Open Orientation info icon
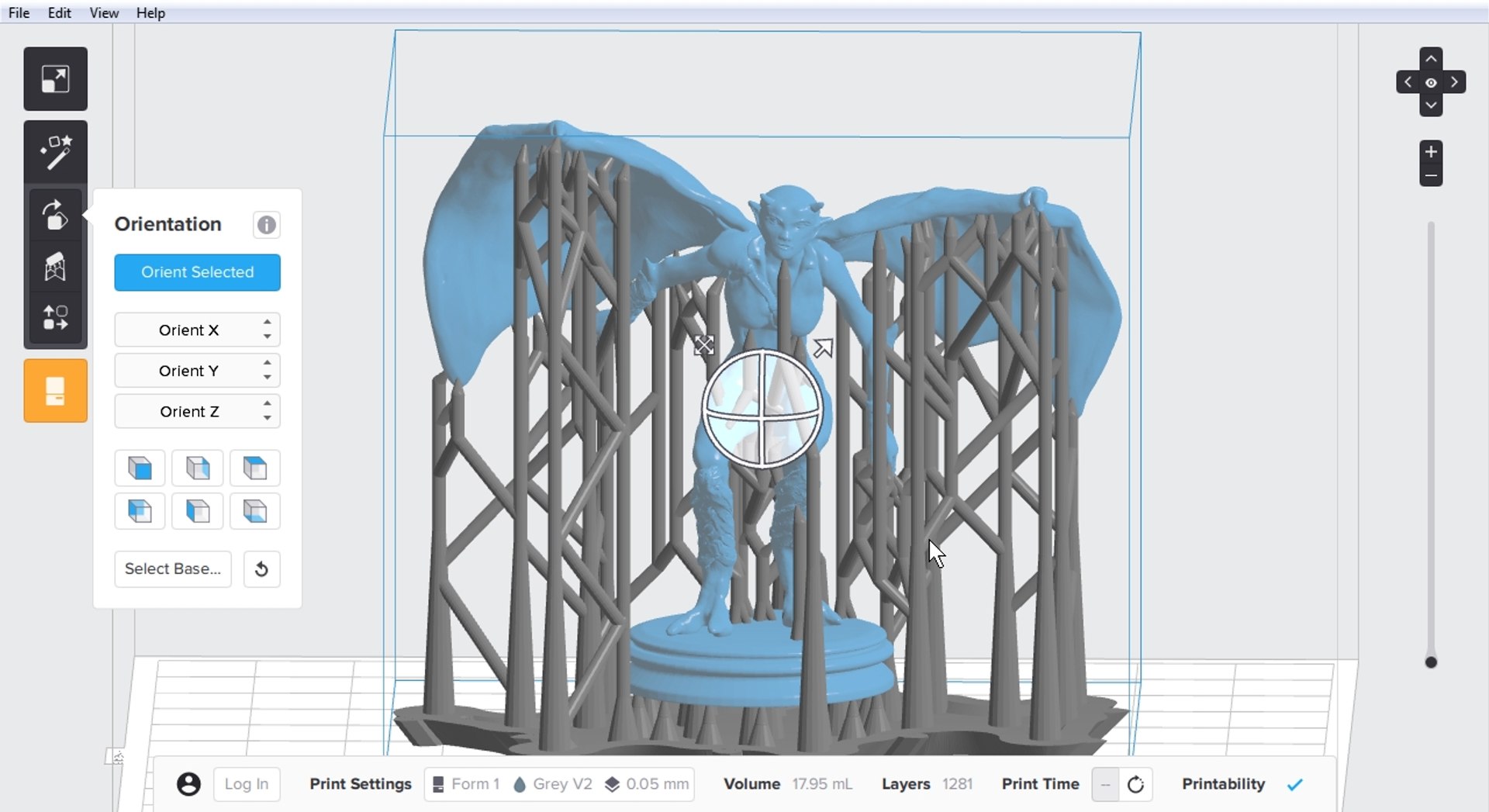This screenshot has width=1489, height=812. click(266, 225)
